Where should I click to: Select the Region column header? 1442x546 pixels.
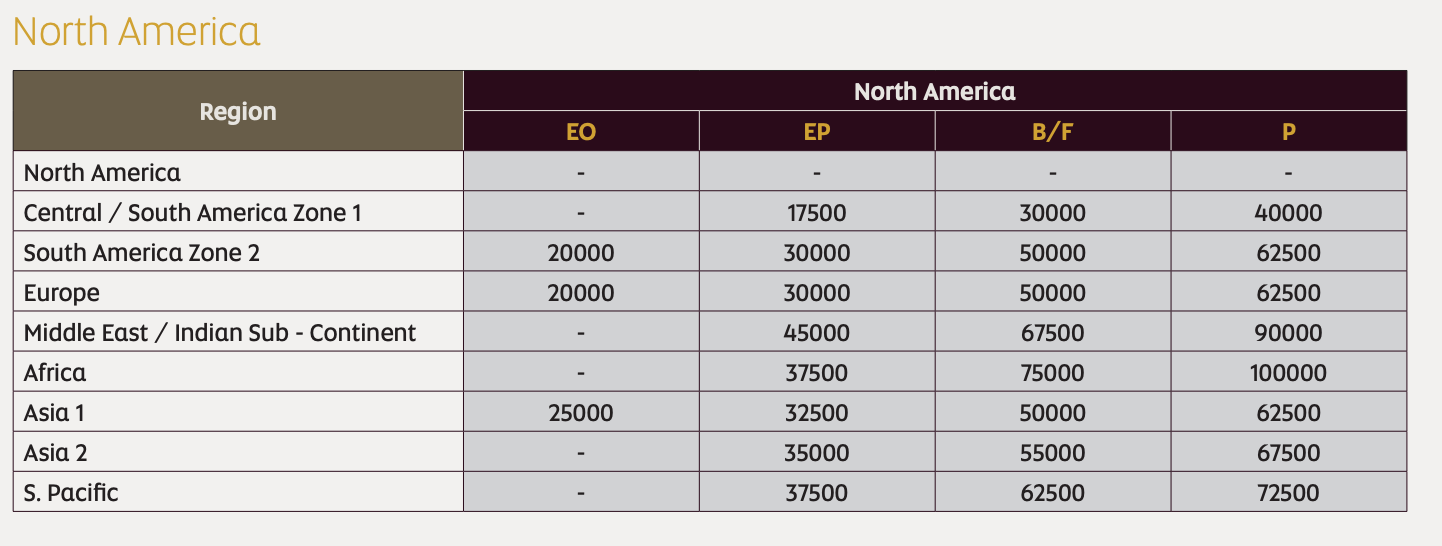click(x=238, y=111)
